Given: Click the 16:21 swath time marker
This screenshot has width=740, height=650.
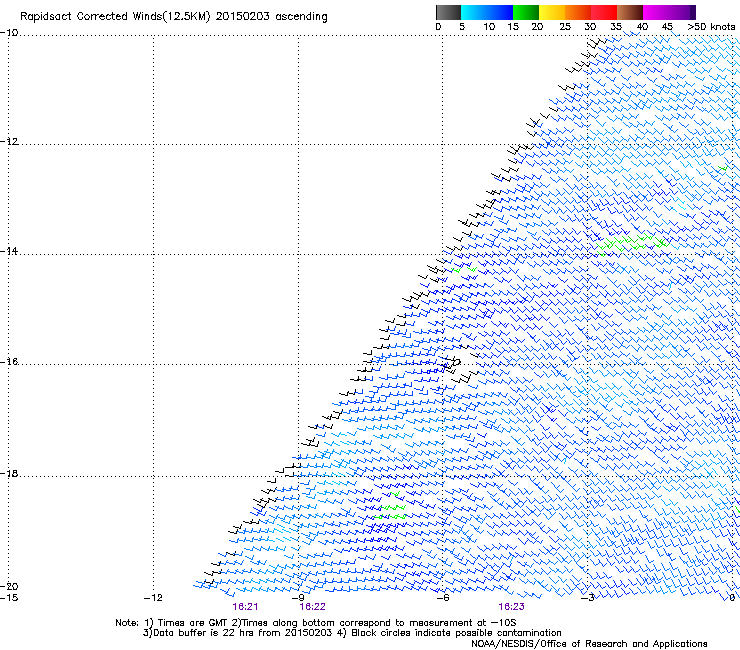Looking at the screenshot, I should tap(245, 607).
